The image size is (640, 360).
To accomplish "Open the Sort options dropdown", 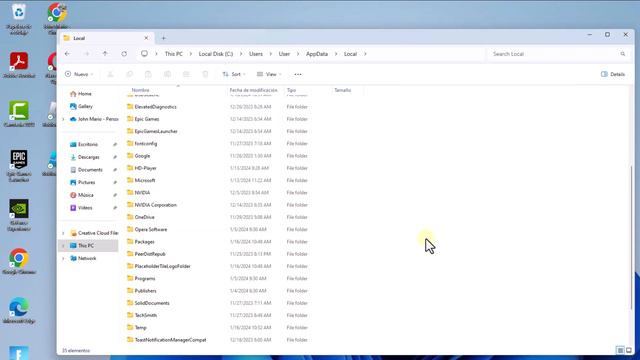I will click(x=234, y=74).
